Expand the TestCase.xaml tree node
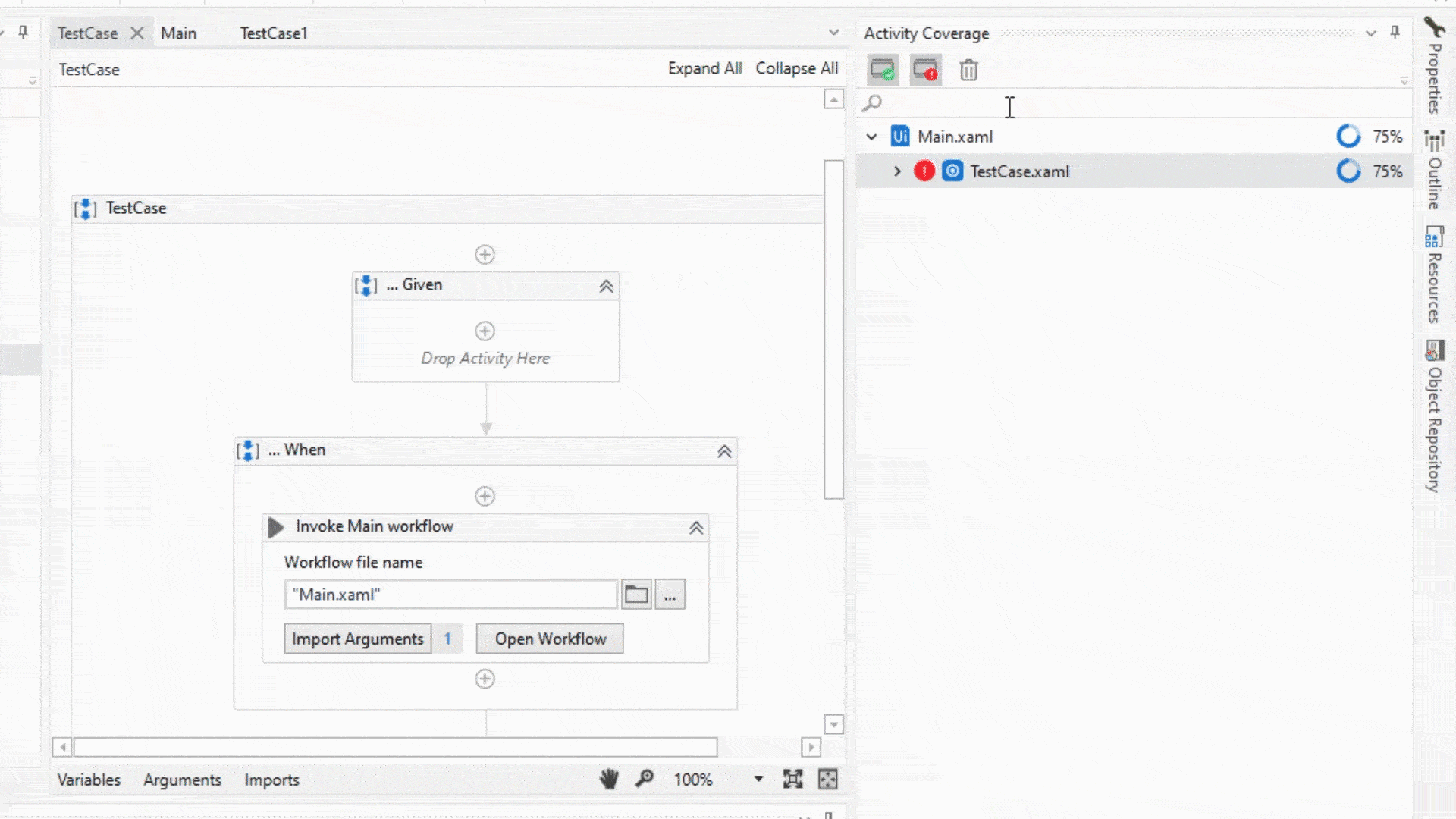 point(897,171)
